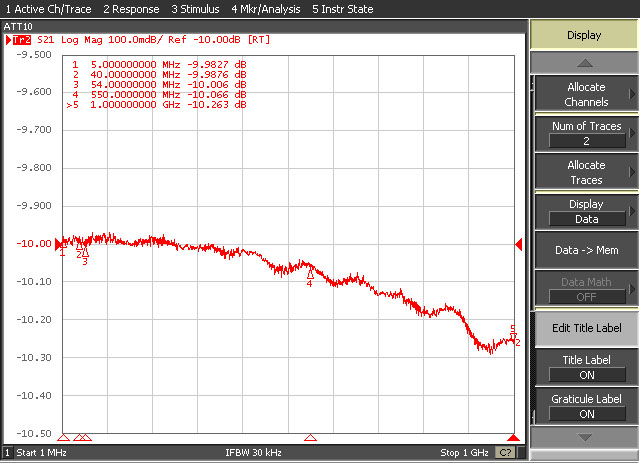Toggle Graticule Label ON softkey
The image size is (640, 463).
coord(586,407)
